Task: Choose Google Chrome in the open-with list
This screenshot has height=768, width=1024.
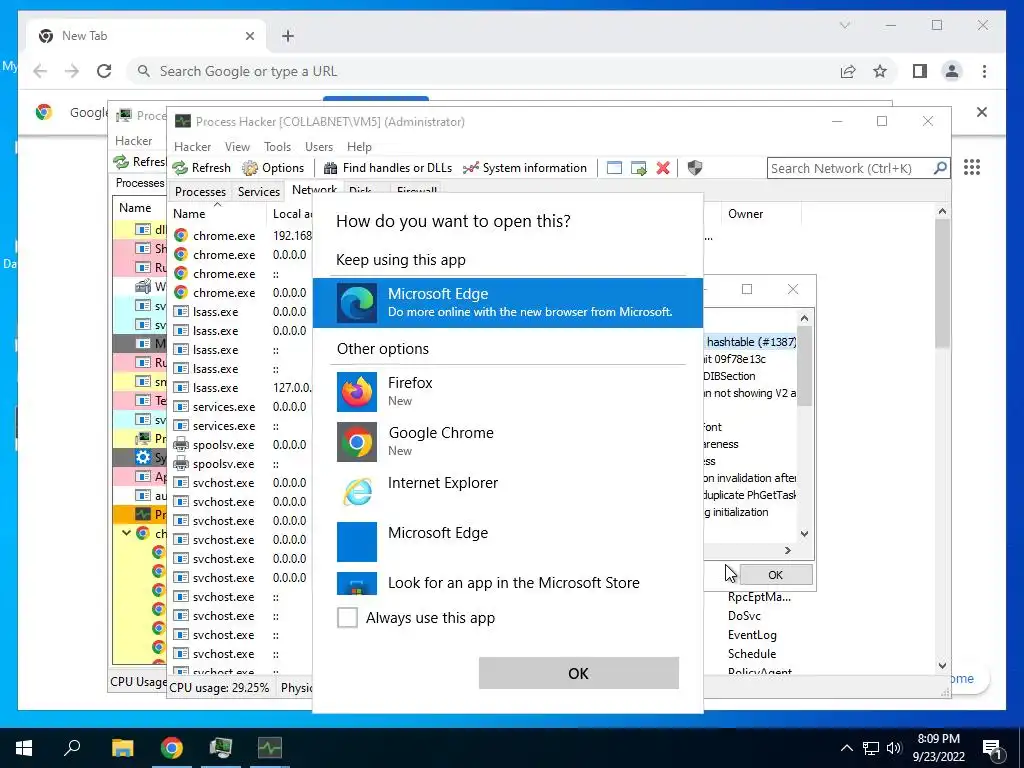Action: [507, 441]
